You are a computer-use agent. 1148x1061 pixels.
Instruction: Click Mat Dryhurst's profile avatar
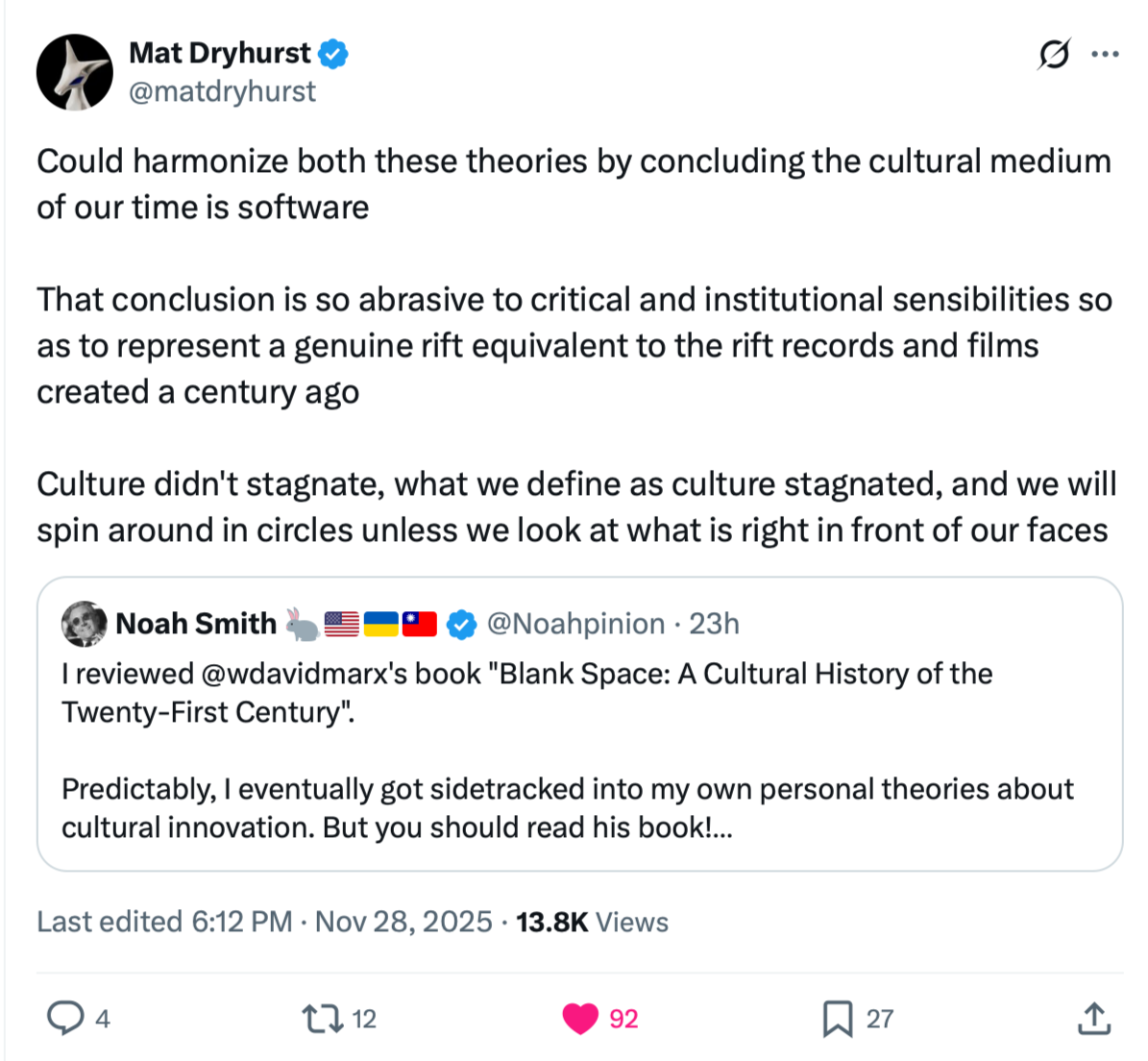tap(74, 72)
